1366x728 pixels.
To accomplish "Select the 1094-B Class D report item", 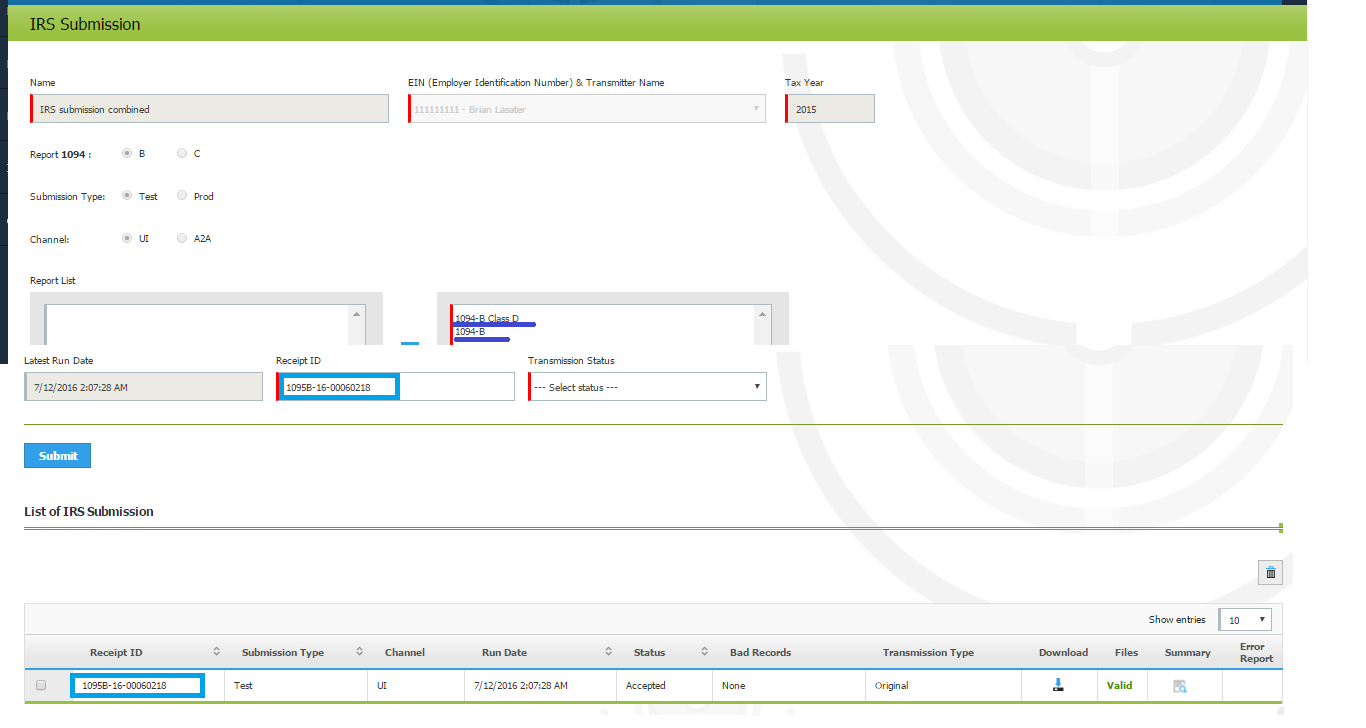I will tap(487, 318).
